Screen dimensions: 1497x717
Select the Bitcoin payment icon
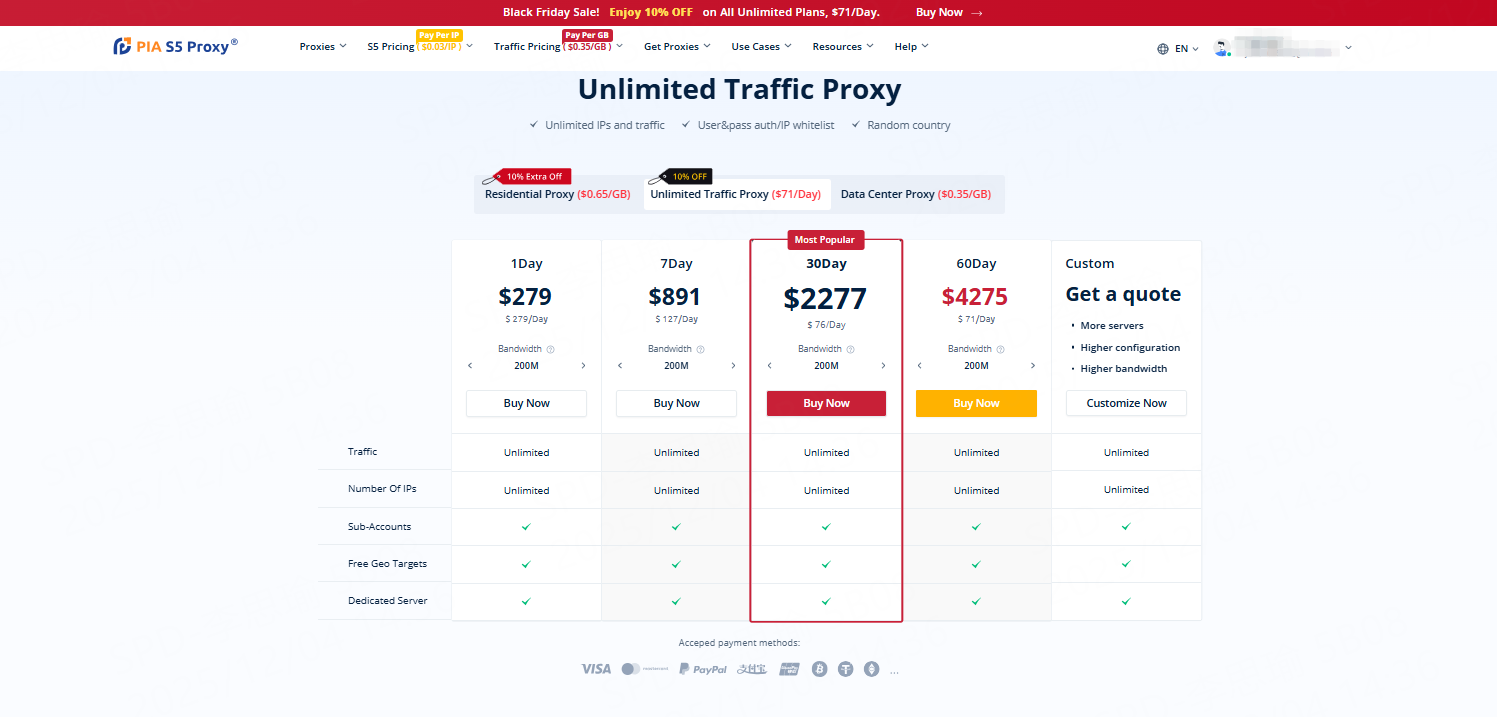819,668
